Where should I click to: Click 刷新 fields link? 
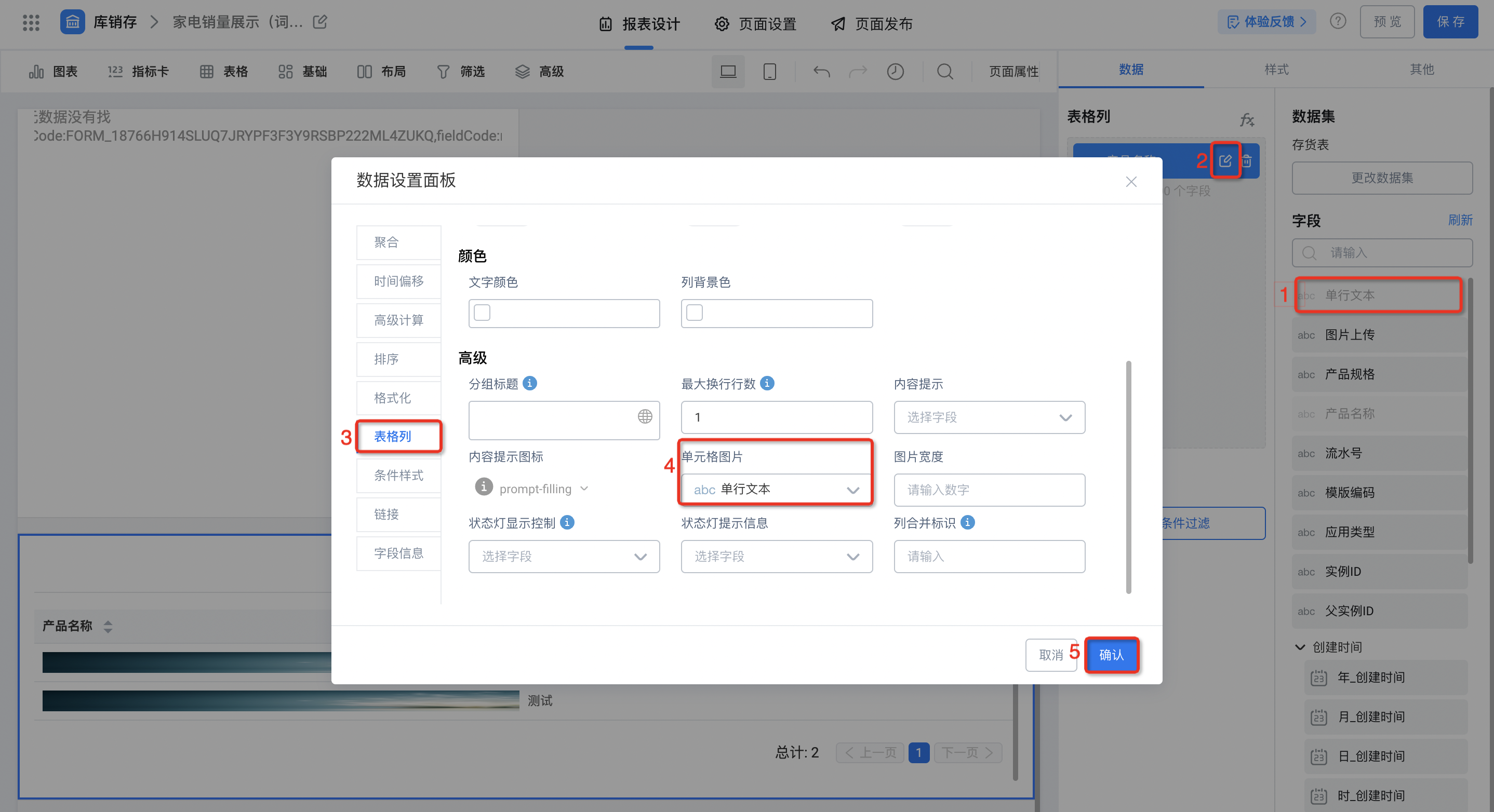1460,220
